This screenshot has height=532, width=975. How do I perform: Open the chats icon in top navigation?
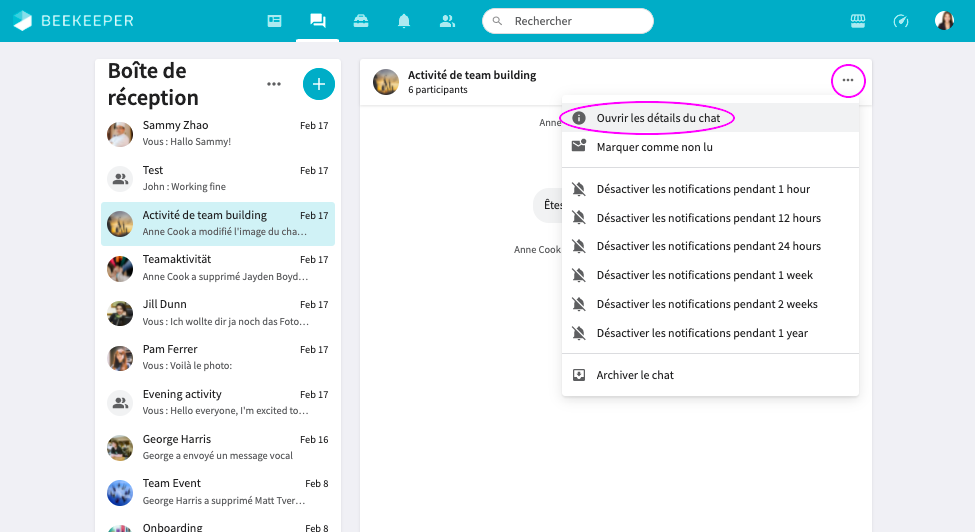click(x=318, y=21)
